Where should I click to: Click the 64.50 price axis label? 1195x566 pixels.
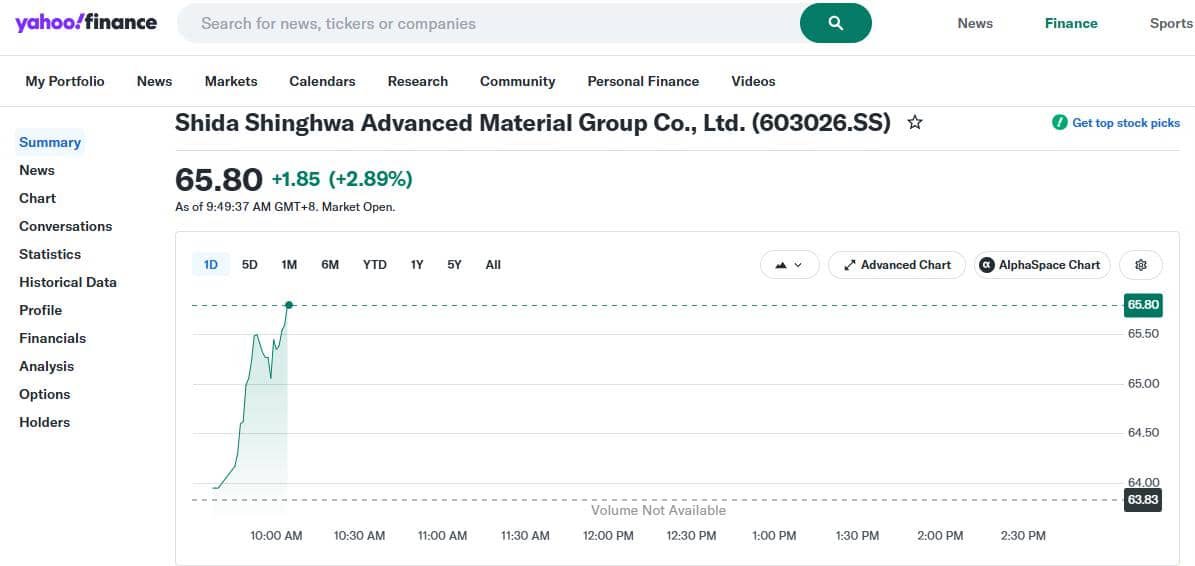coord(1143,433)
